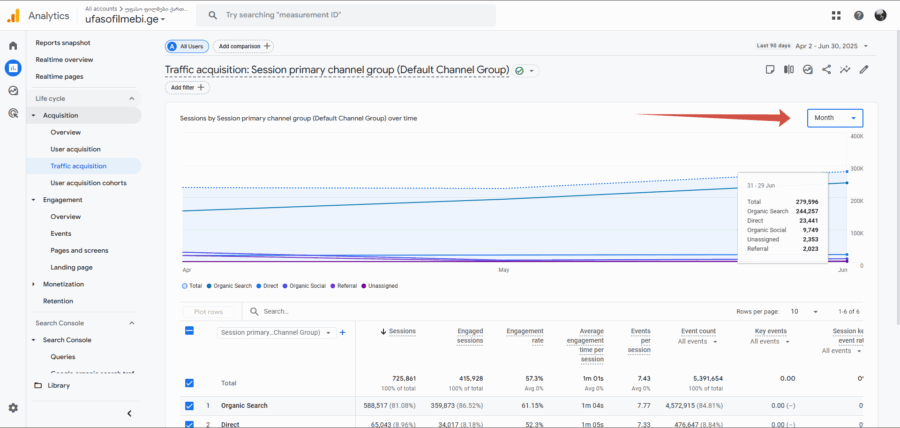Collapse the Engagement group
The height and width of the screenshot is (428, 900).
point(33,200)
